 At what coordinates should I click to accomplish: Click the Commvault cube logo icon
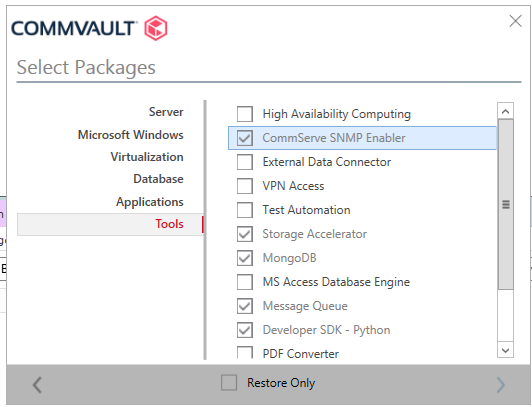point(156,28)
